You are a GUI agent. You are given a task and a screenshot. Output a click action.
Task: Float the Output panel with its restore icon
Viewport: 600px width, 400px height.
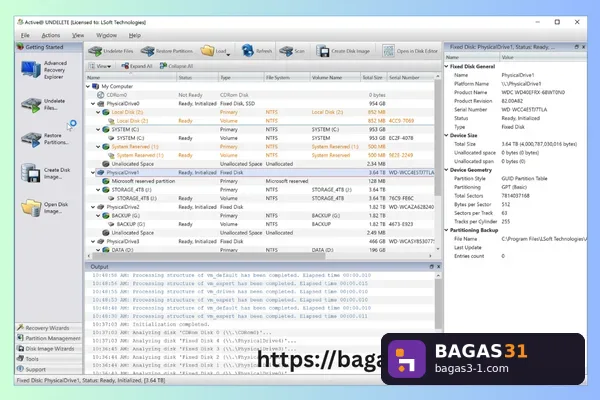click(x=432, y=266)
